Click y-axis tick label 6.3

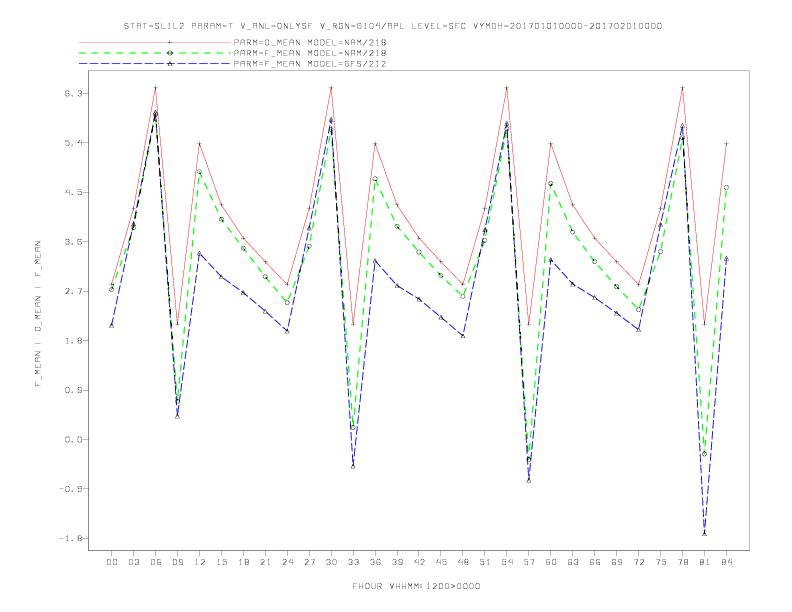coord(72,93)
